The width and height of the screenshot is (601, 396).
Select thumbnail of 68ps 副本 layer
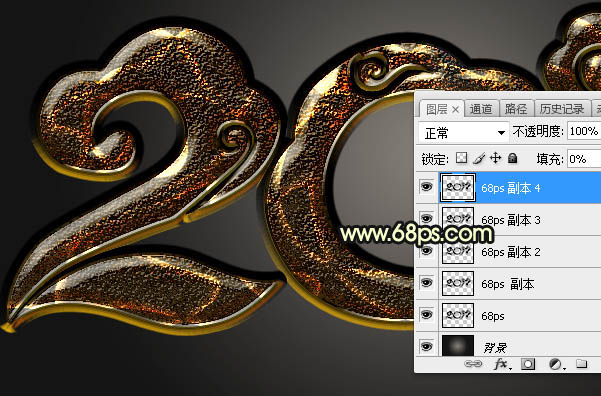[x=458, y=283]
